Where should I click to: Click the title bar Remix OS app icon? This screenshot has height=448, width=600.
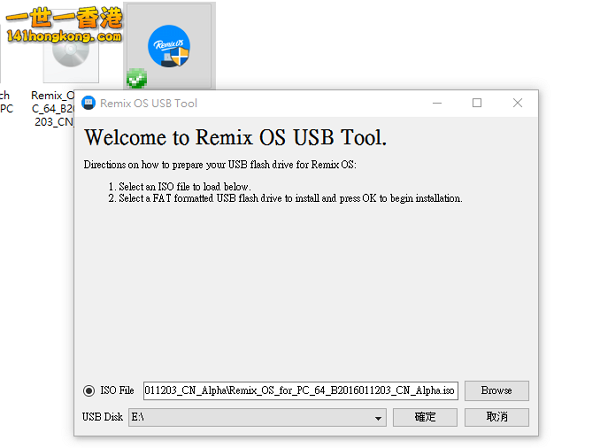[x=89, y=103]
